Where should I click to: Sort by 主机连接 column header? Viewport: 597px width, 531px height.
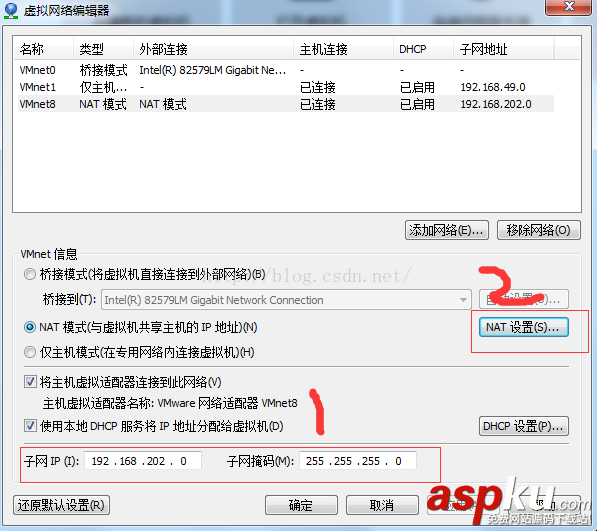pos(343,49)
